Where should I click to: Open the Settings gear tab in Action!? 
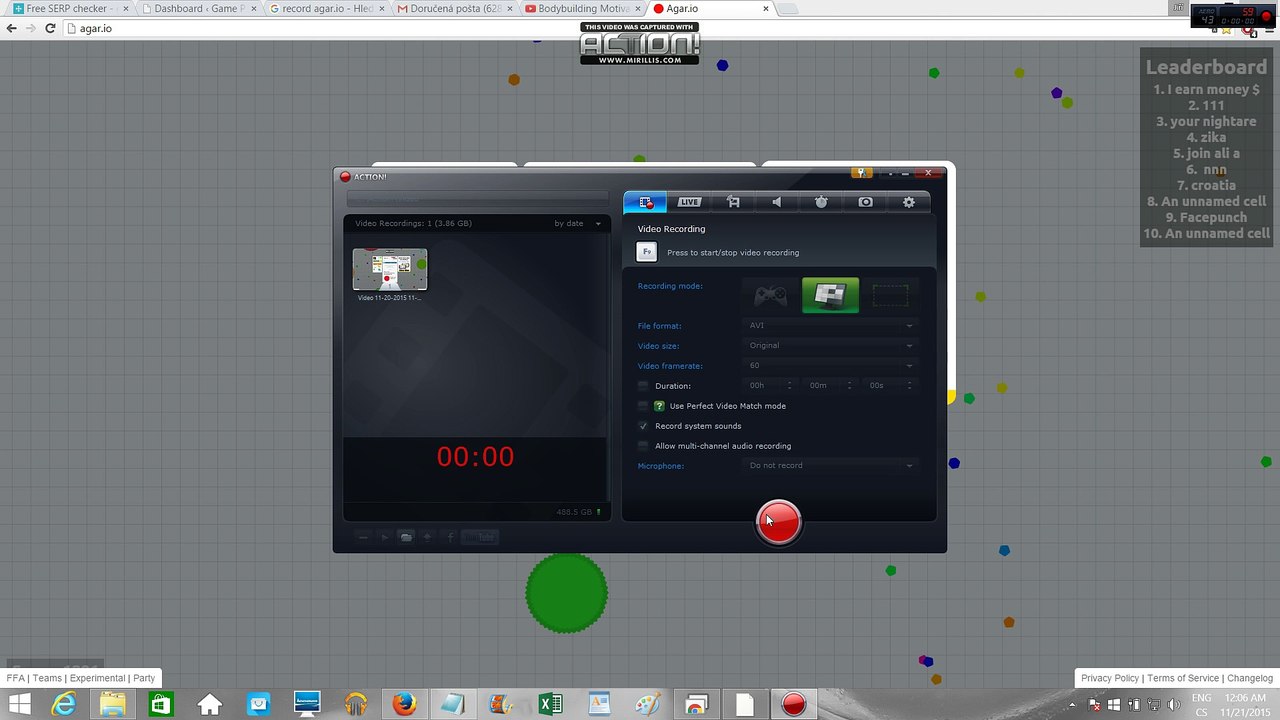pos(909,202)
